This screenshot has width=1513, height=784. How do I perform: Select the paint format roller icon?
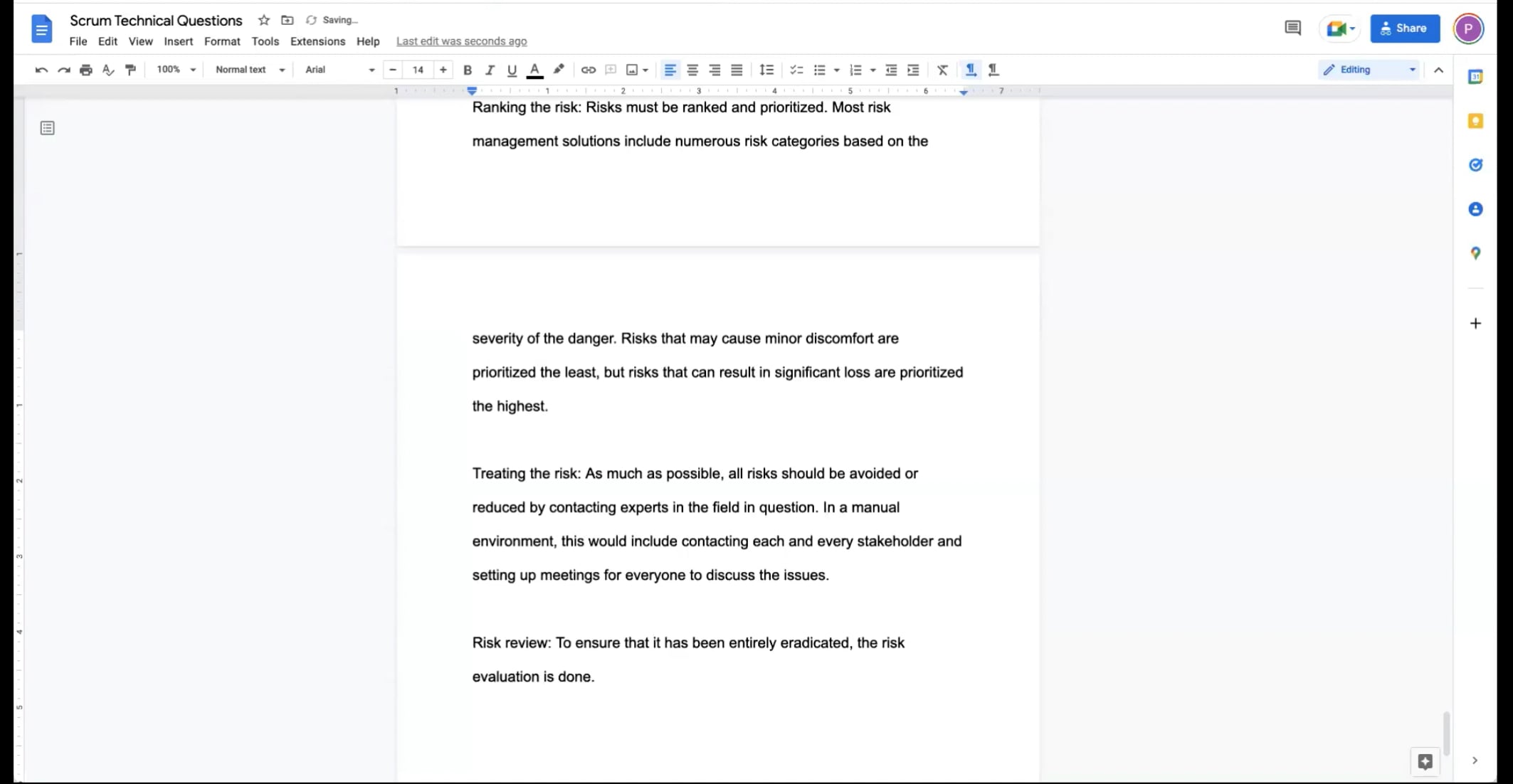[x=130, y=70]
